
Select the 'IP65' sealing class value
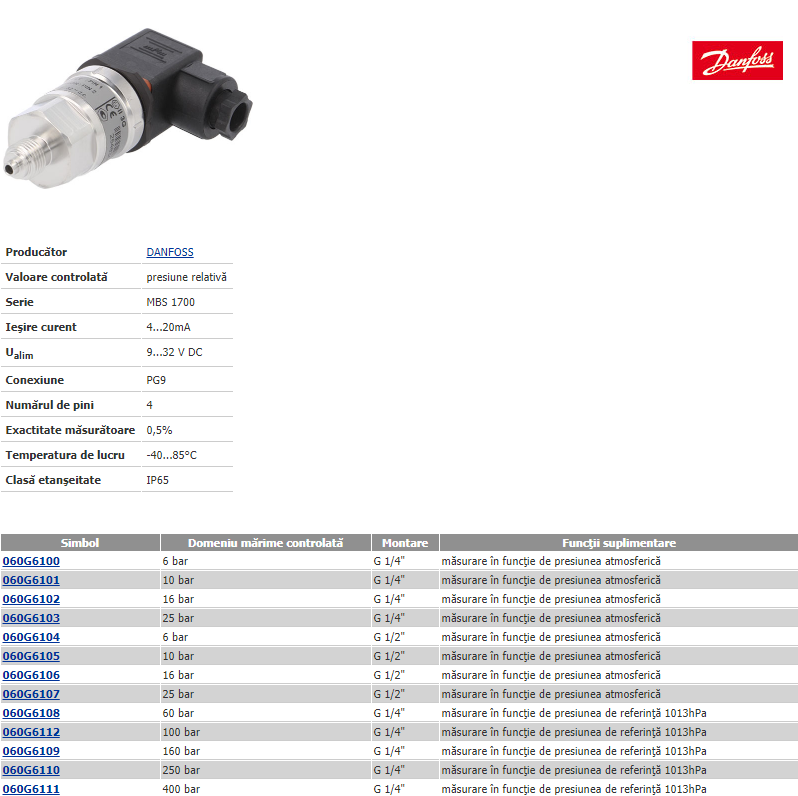click(x=157, y=480)
